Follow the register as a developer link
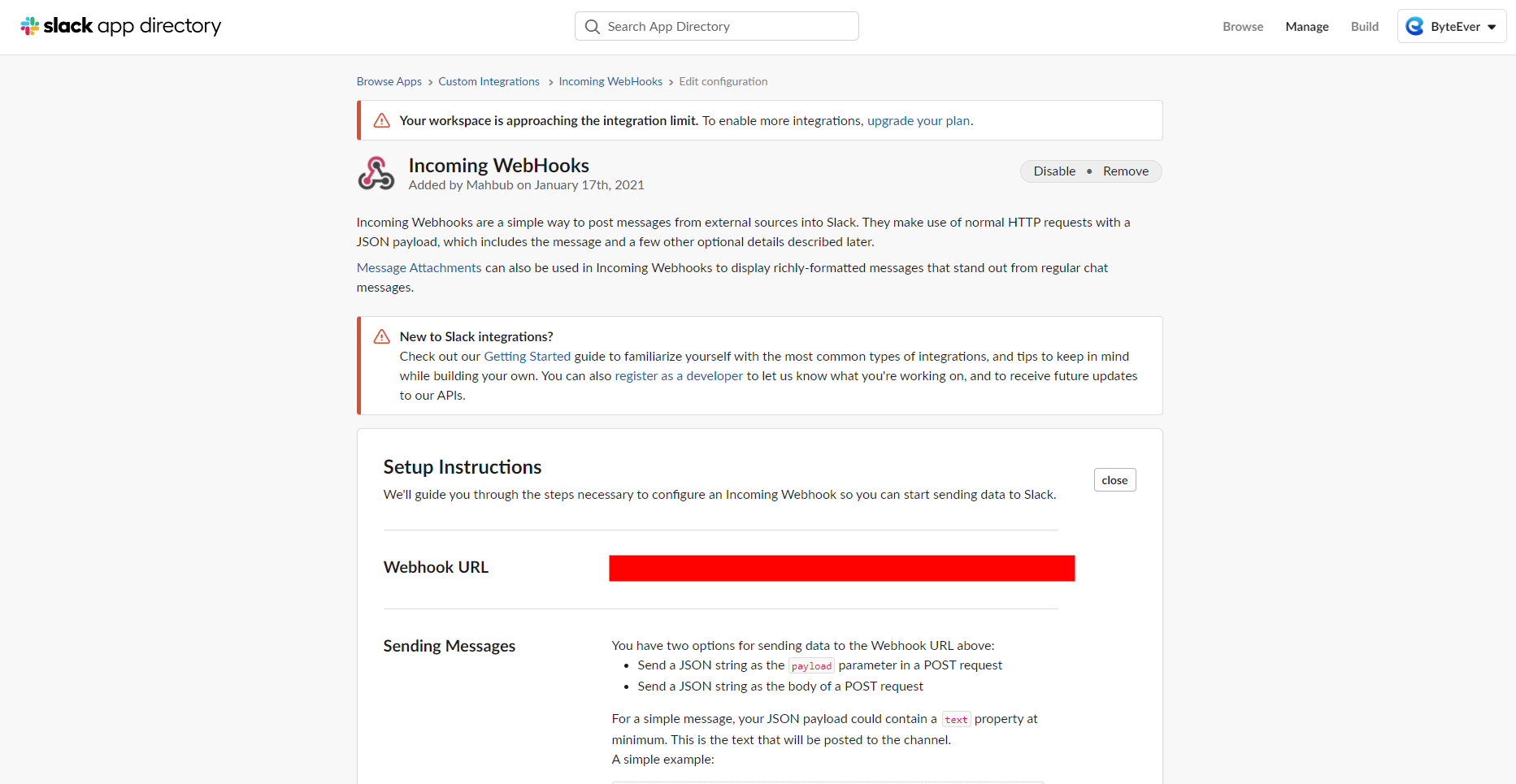This screenshot has width=1516, height=784. (x=679, y=376)
